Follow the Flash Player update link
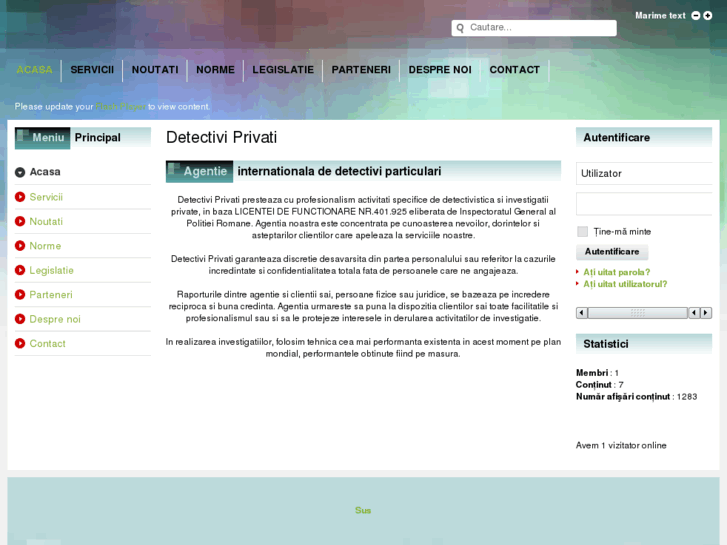This screenshot has height=545, width=727. point(121,106)
